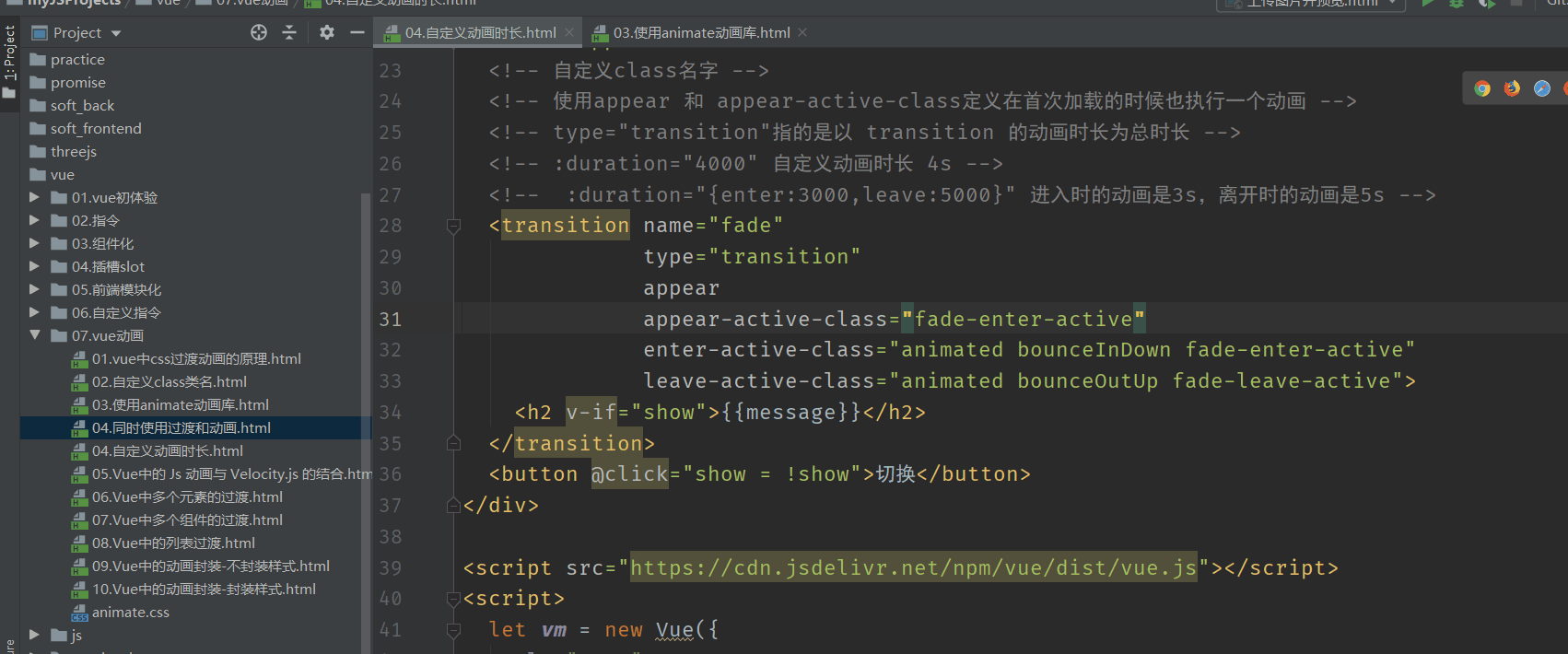Click the locate current file crosshair icon
The height and width of the screenshot is (654, 1568).
[x=259, y=32]
